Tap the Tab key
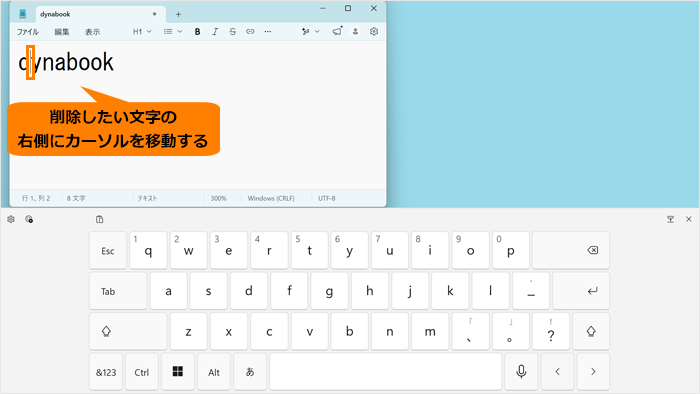Image resolution: width=700 pixels, height=394 pixels. point(118,291)
